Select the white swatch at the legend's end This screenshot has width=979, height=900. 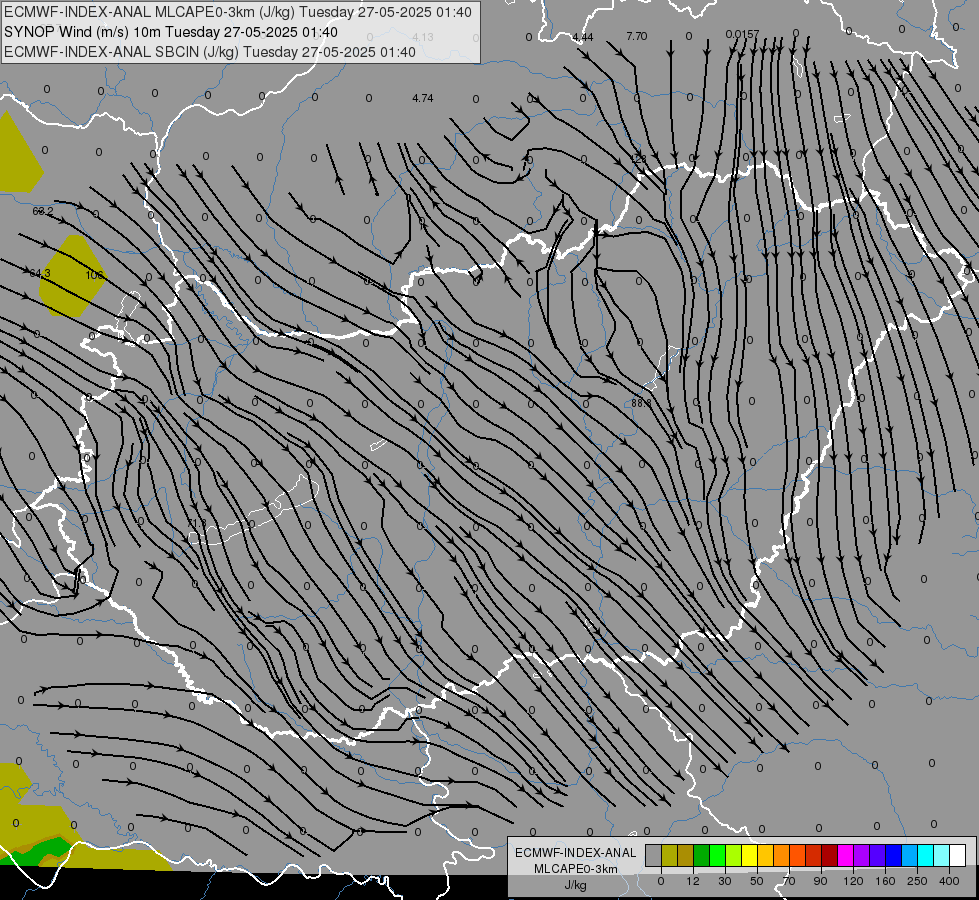(958, 855)
